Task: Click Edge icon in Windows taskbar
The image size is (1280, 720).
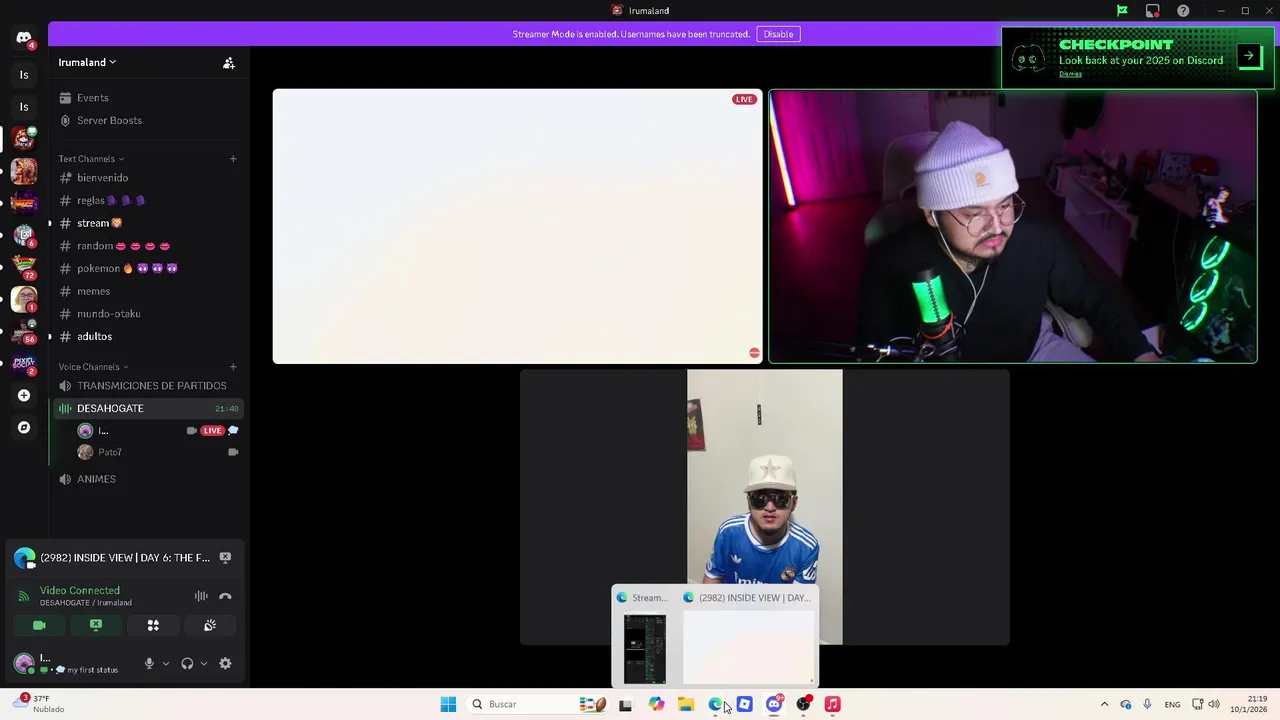Action: (716, 704)
